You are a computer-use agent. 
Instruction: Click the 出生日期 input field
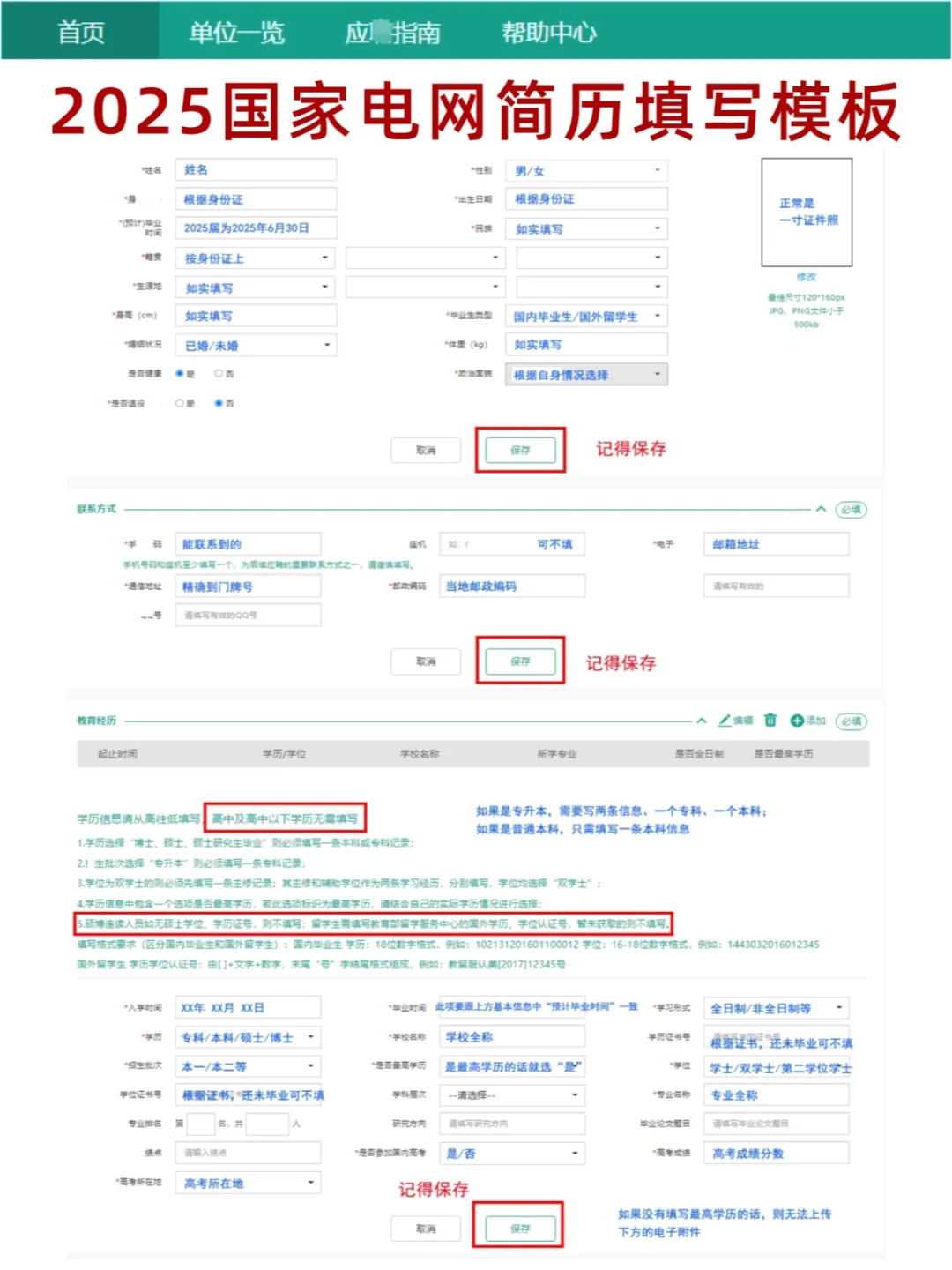[x=586, y=198]
